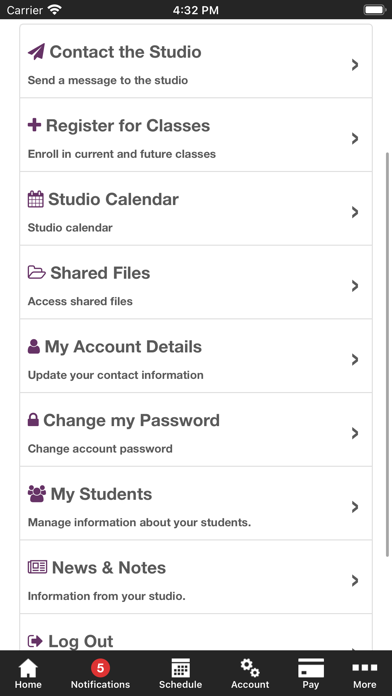The width and height of the screenshot is (392, 696).
Task: Expand News & Notes with right chevron
Action: pyautogui.click(x=355, y=581)
